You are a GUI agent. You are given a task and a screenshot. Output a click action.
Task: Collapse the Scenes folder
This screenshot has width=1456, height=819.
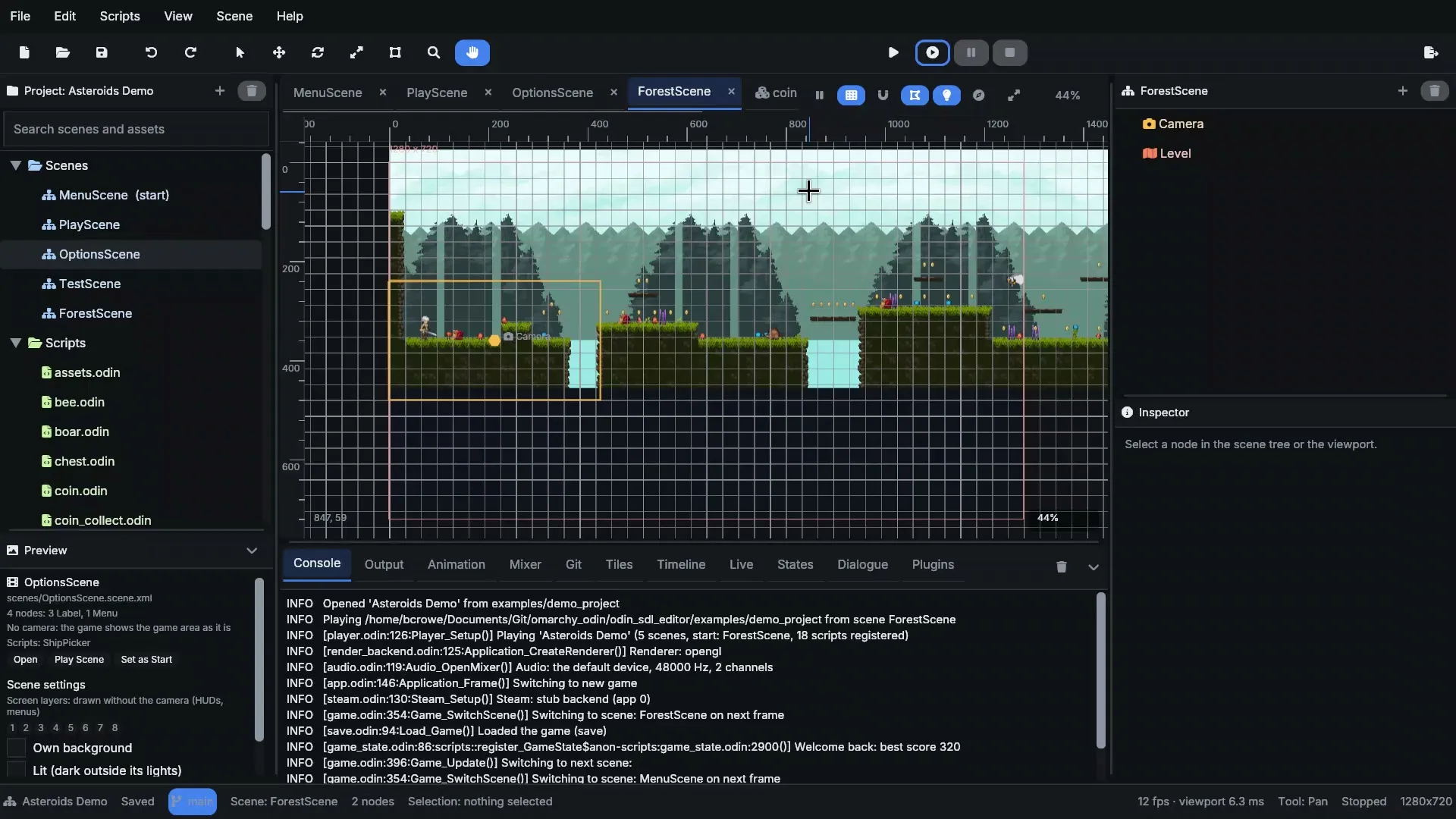point(15,165)
